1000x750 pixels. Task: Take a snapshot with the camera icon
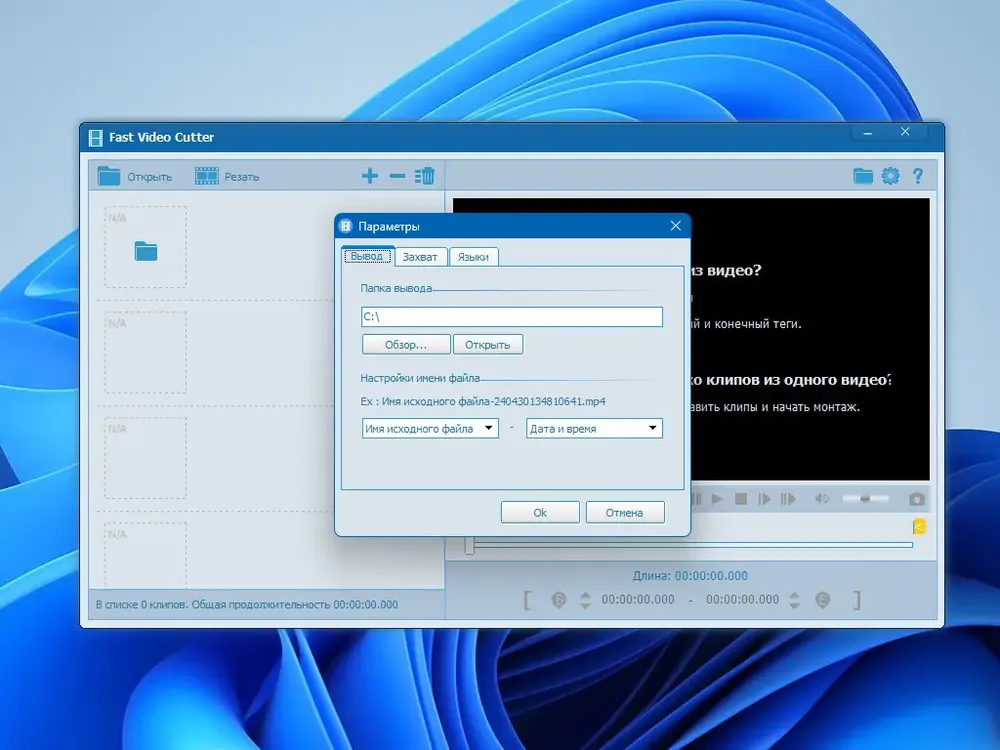916,499
